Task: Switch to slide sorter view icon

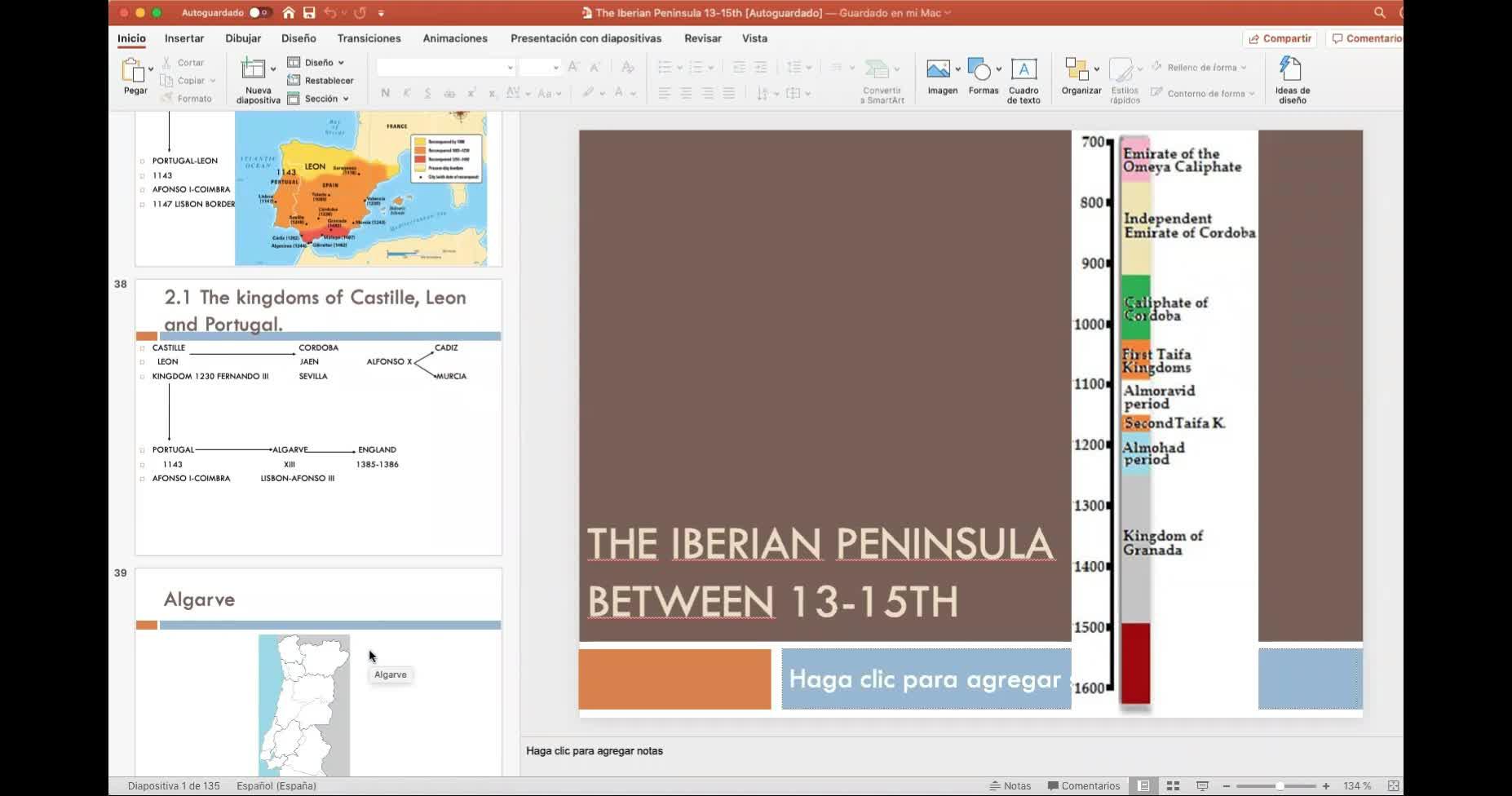Action: coord(1173,786)
